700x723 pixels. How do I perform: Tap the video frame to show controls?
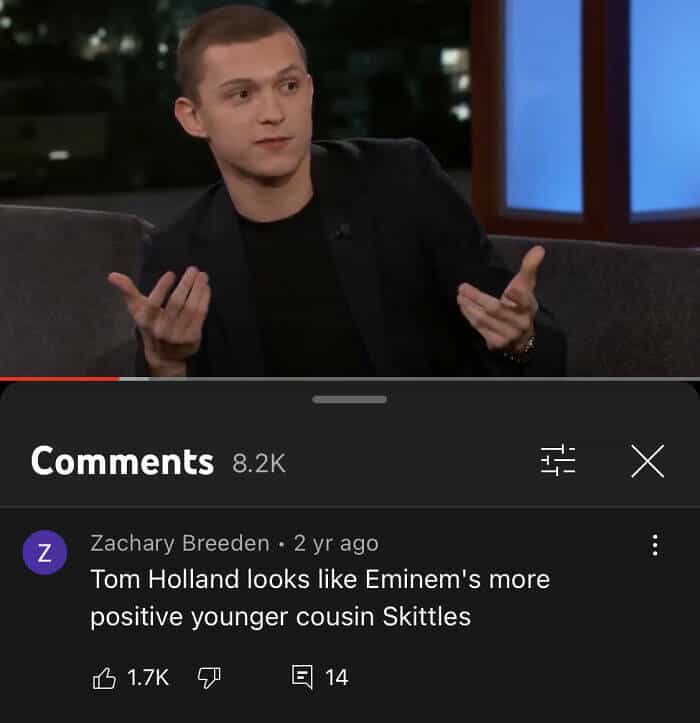(x=350, y=188)
